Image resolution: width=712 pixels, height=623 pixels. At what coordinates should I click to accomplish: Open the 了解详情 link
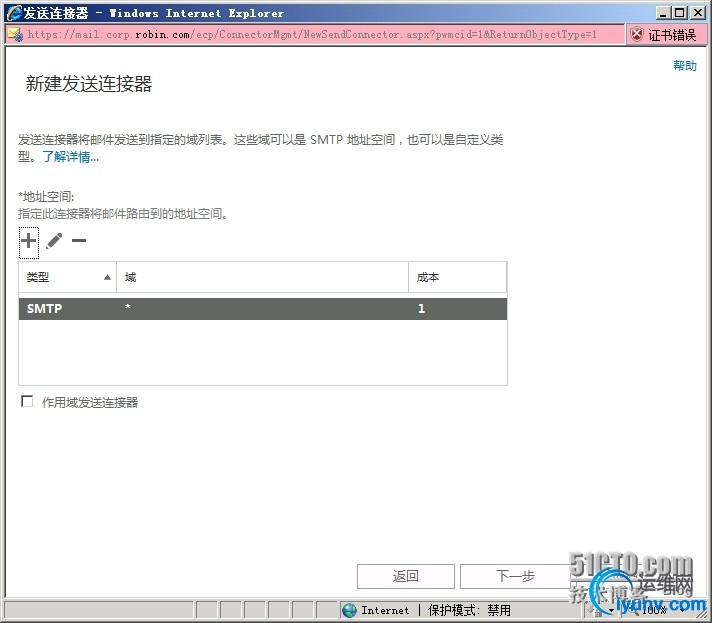pyautogui.click(x=71, y=157)
